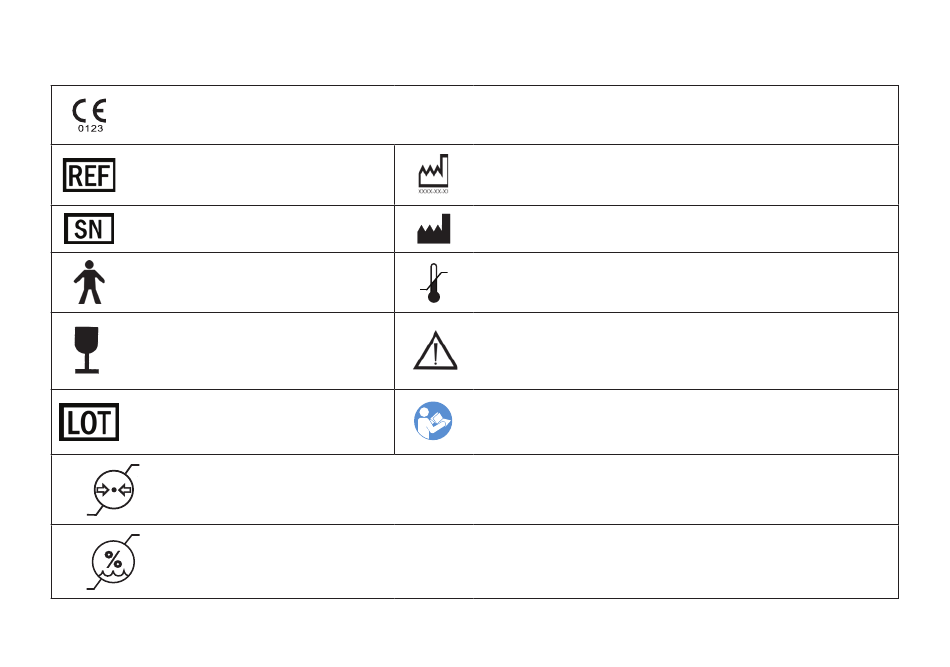Screen dimensions: 950x667
Task: Select the LOT batch code symbol
Action: [x=89, y=422]
